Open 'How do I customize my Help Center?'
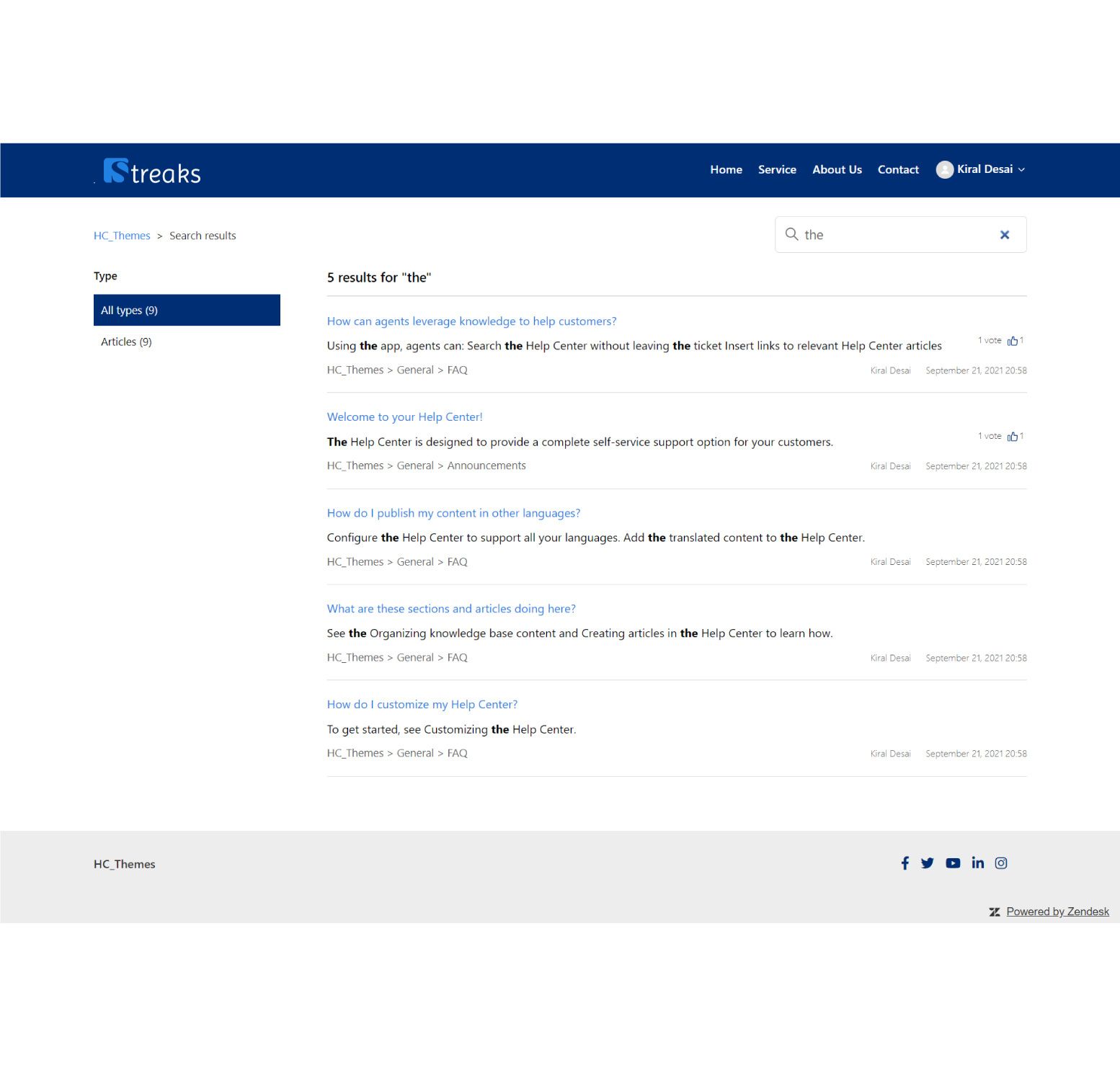The image size is (1120, 1065). click(422, 704)
